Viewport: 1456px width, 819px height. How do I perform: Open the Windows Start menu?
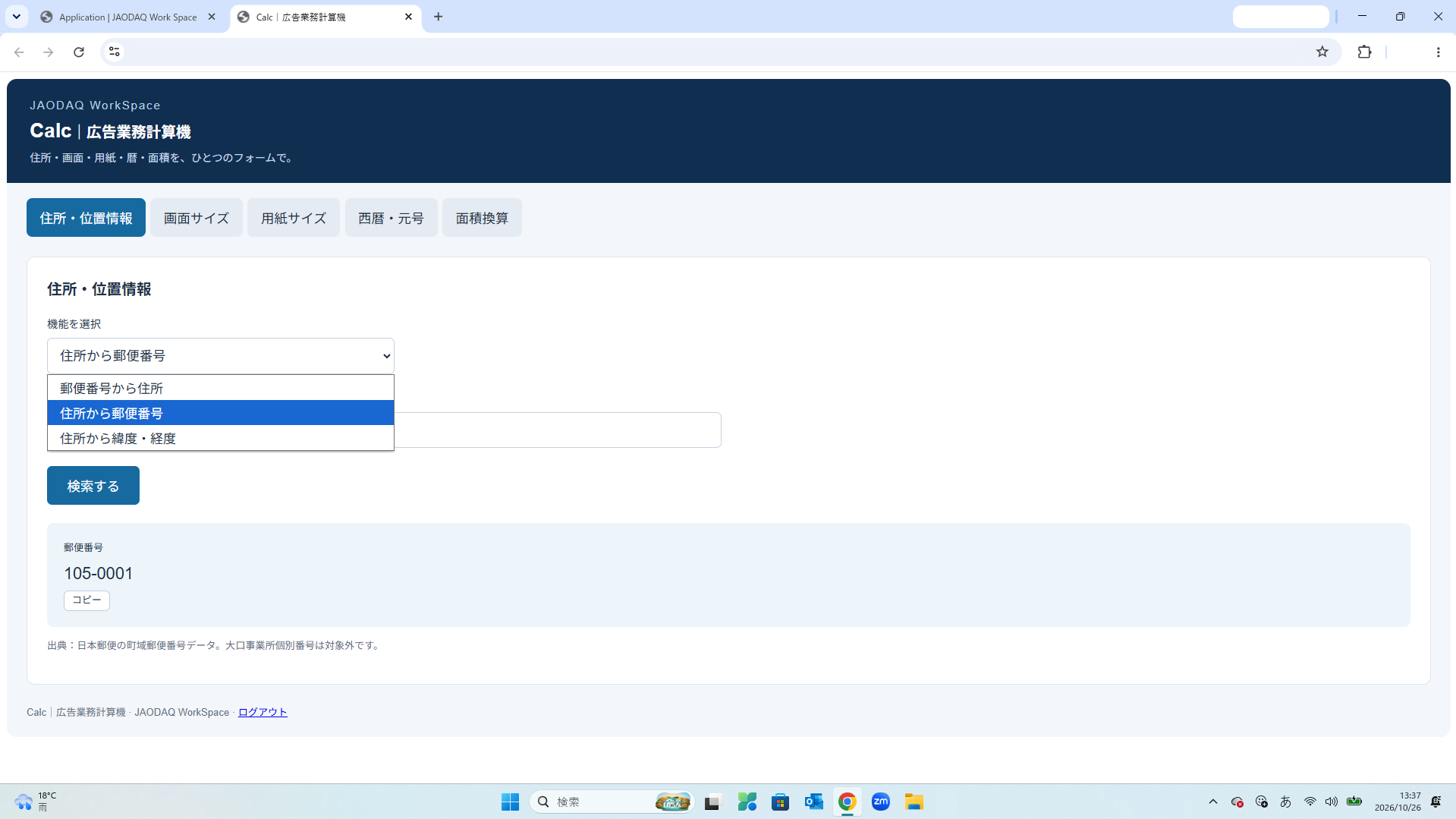510,802
